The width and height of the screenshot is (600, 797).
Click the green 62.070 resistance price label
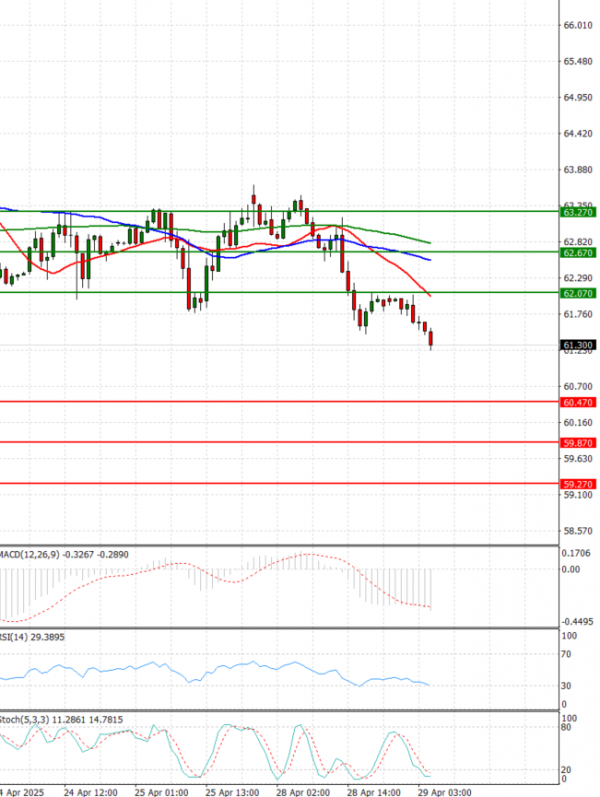tap(578, 294)
